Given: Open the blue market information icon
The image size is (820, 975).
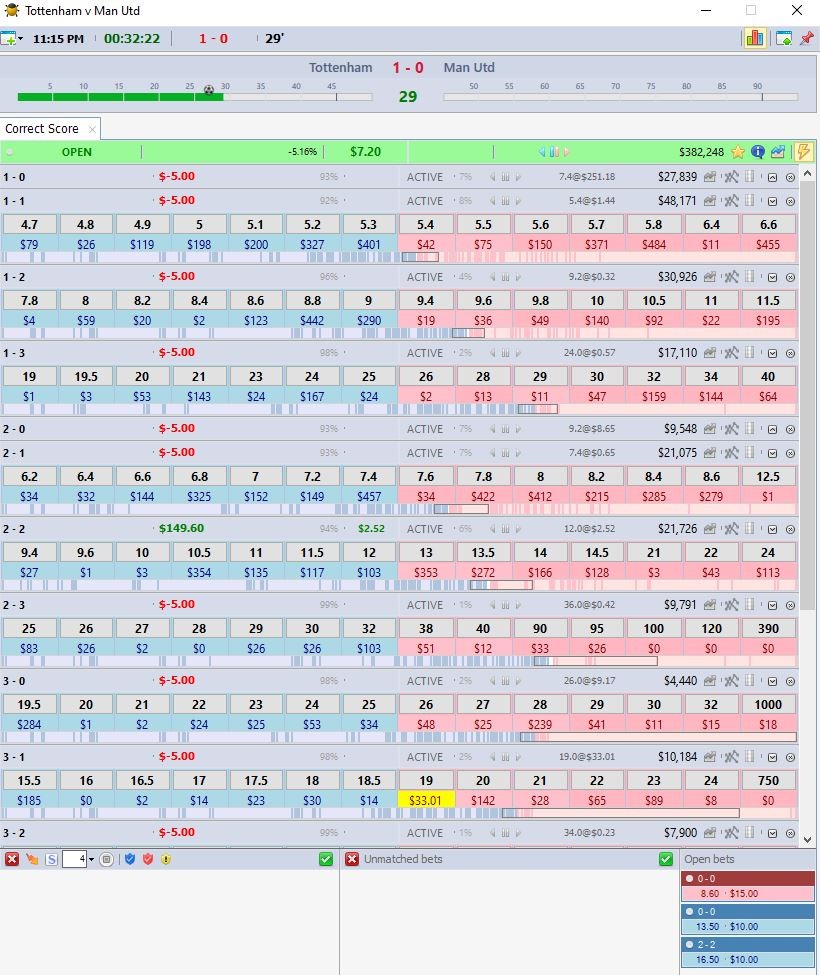Looking at the screenshot, I should [x=757, y=152].
